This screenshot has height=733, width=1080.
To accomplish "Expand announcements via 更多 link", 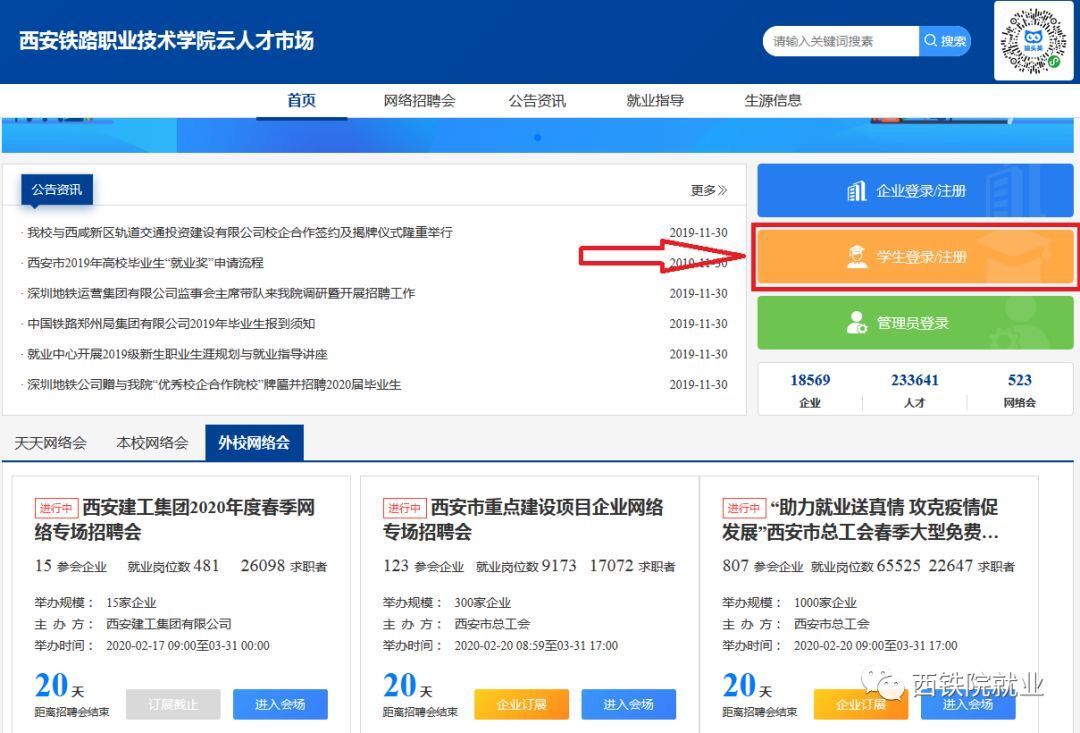I will tap(708, 190).
